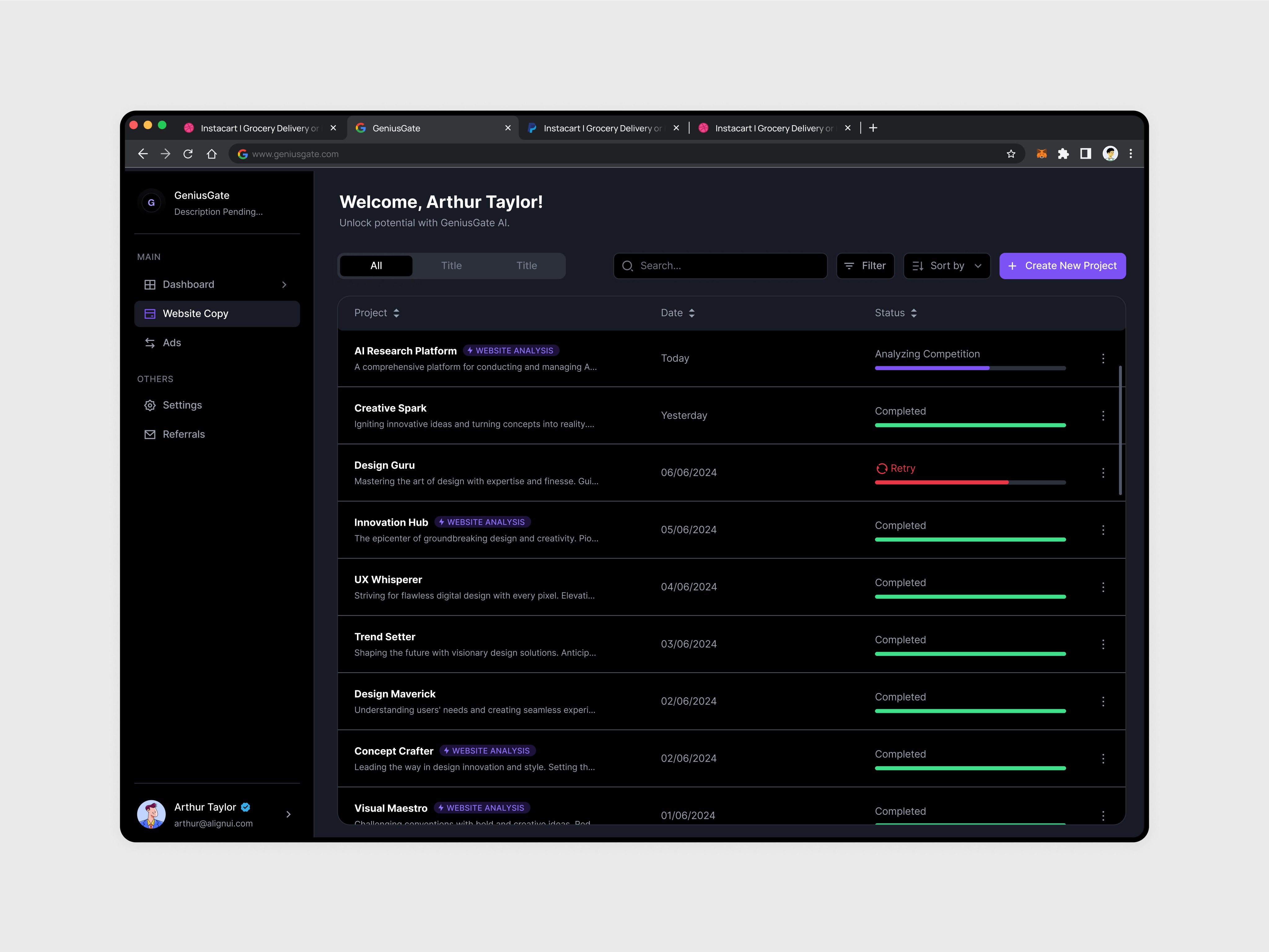Bookmark the page with the star icon
The image size is (1269, 952).
coord(1011,154)
